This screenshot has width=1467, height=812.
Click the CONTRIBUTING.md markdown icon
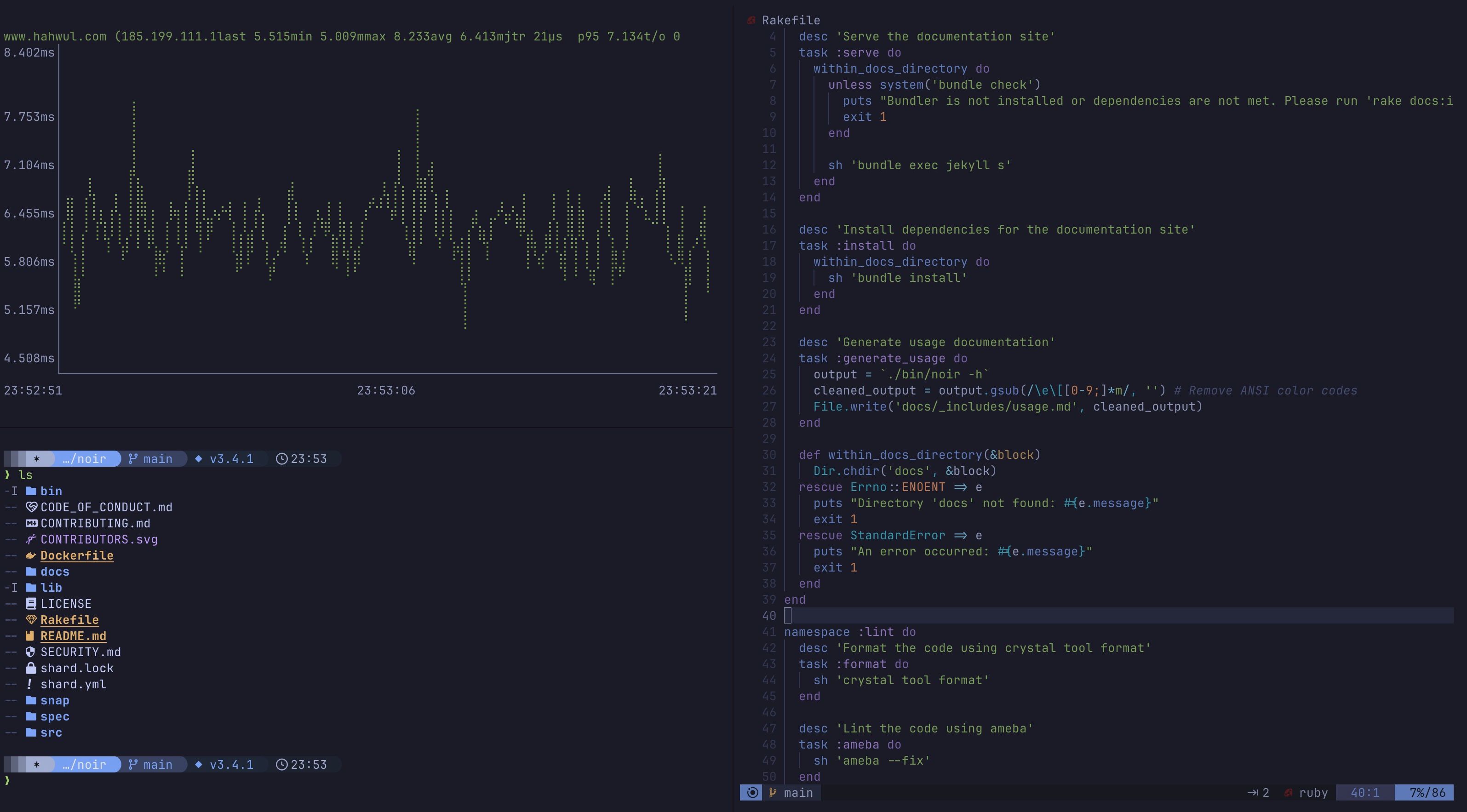point(31,523)
